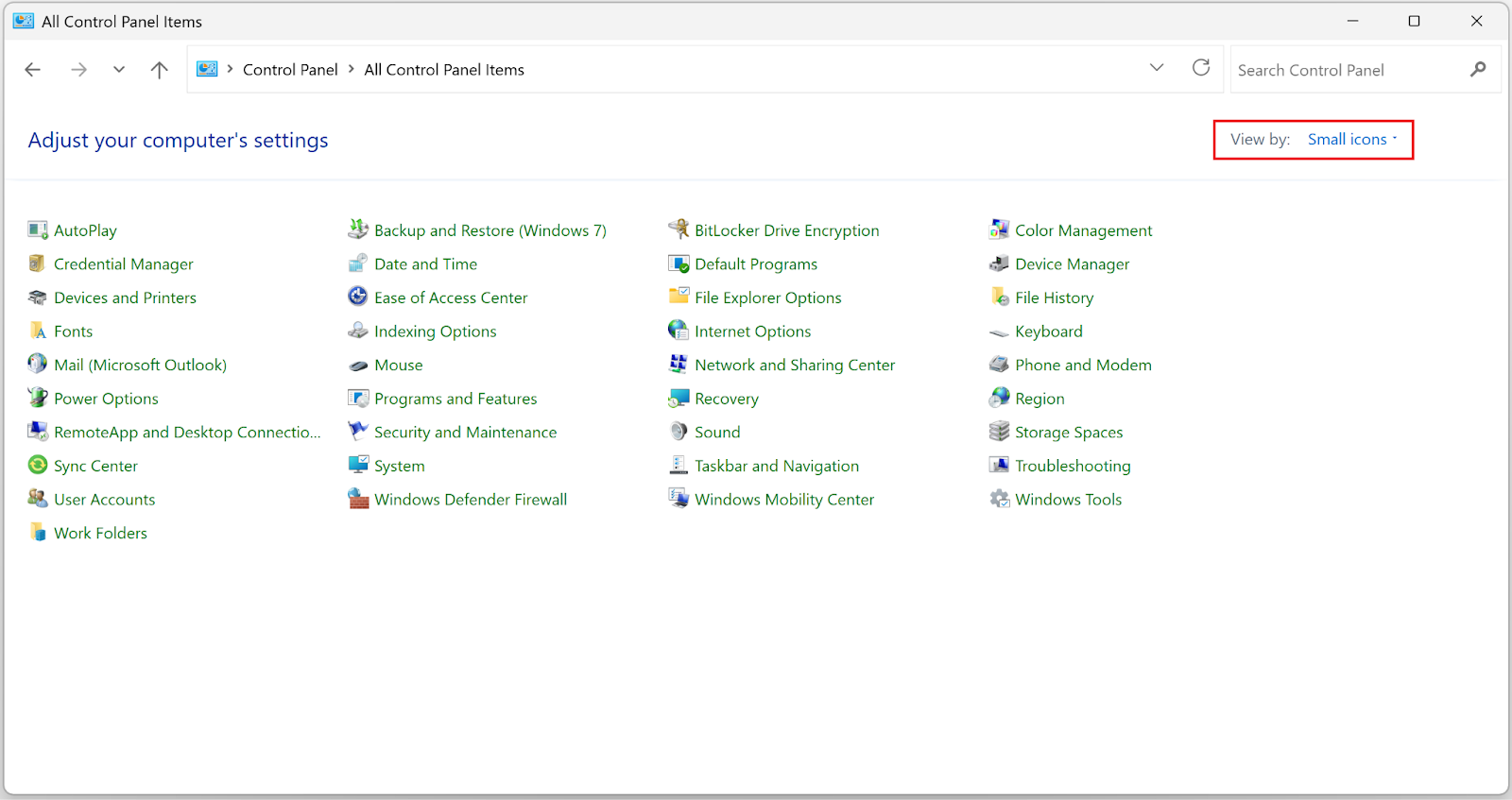The image size is (1512, 800).
Task: Click the search magnifier icon
Action: (x=1478, y=69)
